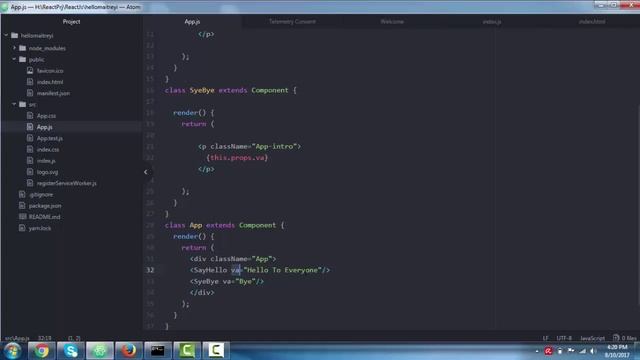The height and width of the screenshot is (360, 640).
Task: Click the "class App extends Component" line
Action: [224, 225]
